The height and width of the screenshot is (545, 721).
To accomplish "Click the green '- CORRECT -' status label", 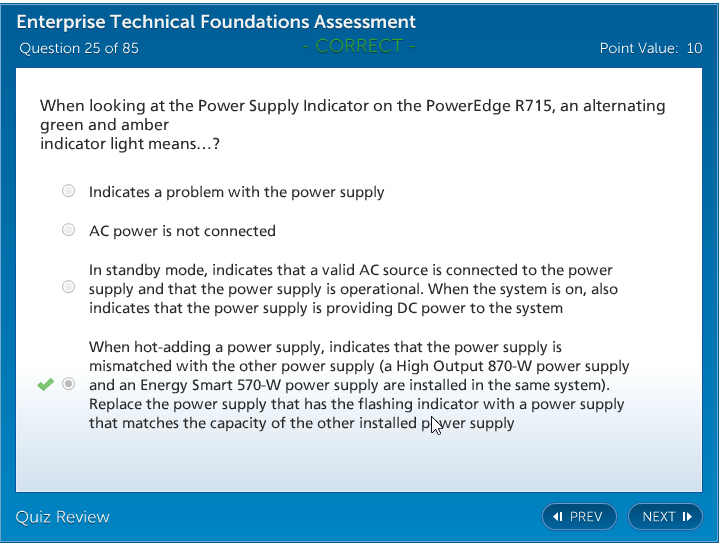I will [x=358, y=46].
